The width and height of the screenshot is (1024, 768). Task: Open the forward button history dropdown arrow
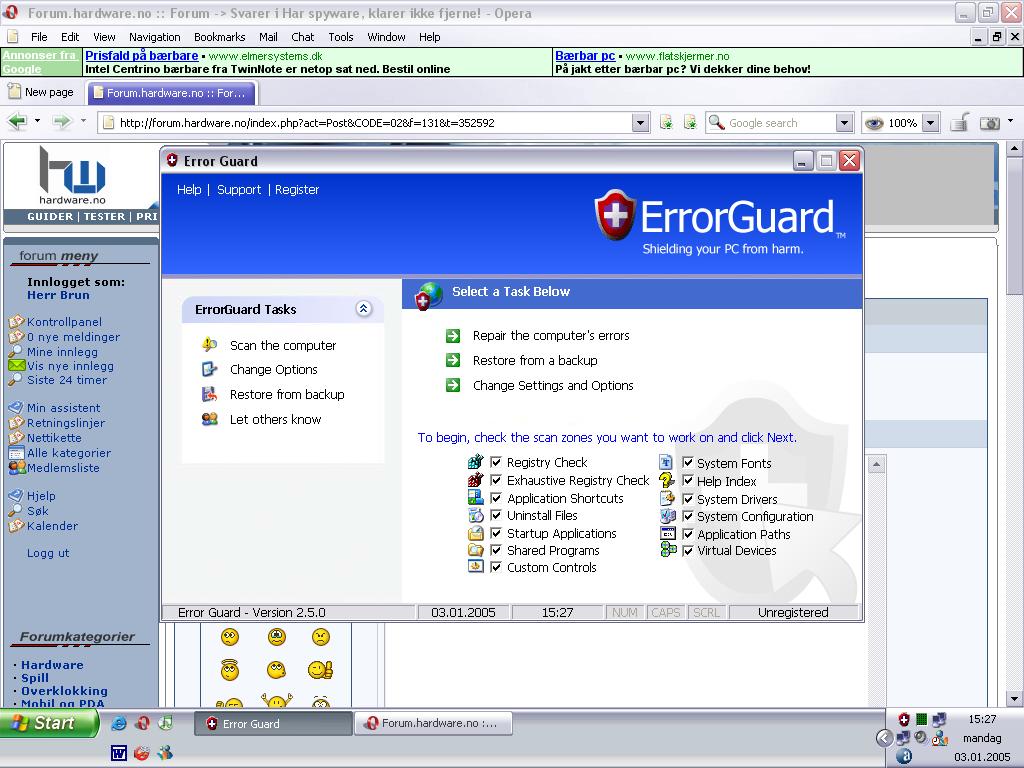click(x=83, y=121)
